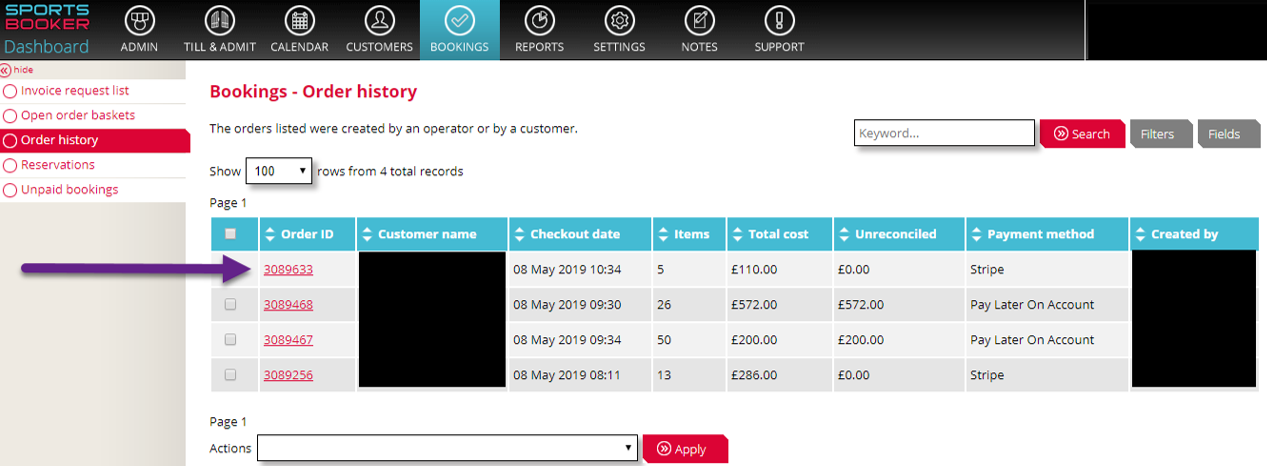Click checkout date 08 May 2019 08:11
This screenshot has width=1267, height=469.
[x=567, y=375]
